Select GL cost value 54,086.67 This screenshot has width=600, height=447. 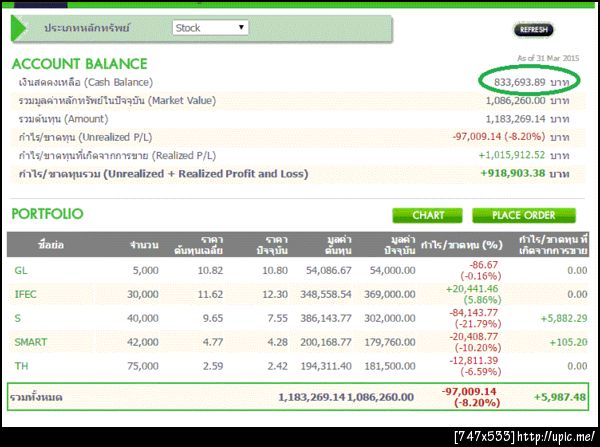pos(329,271)
